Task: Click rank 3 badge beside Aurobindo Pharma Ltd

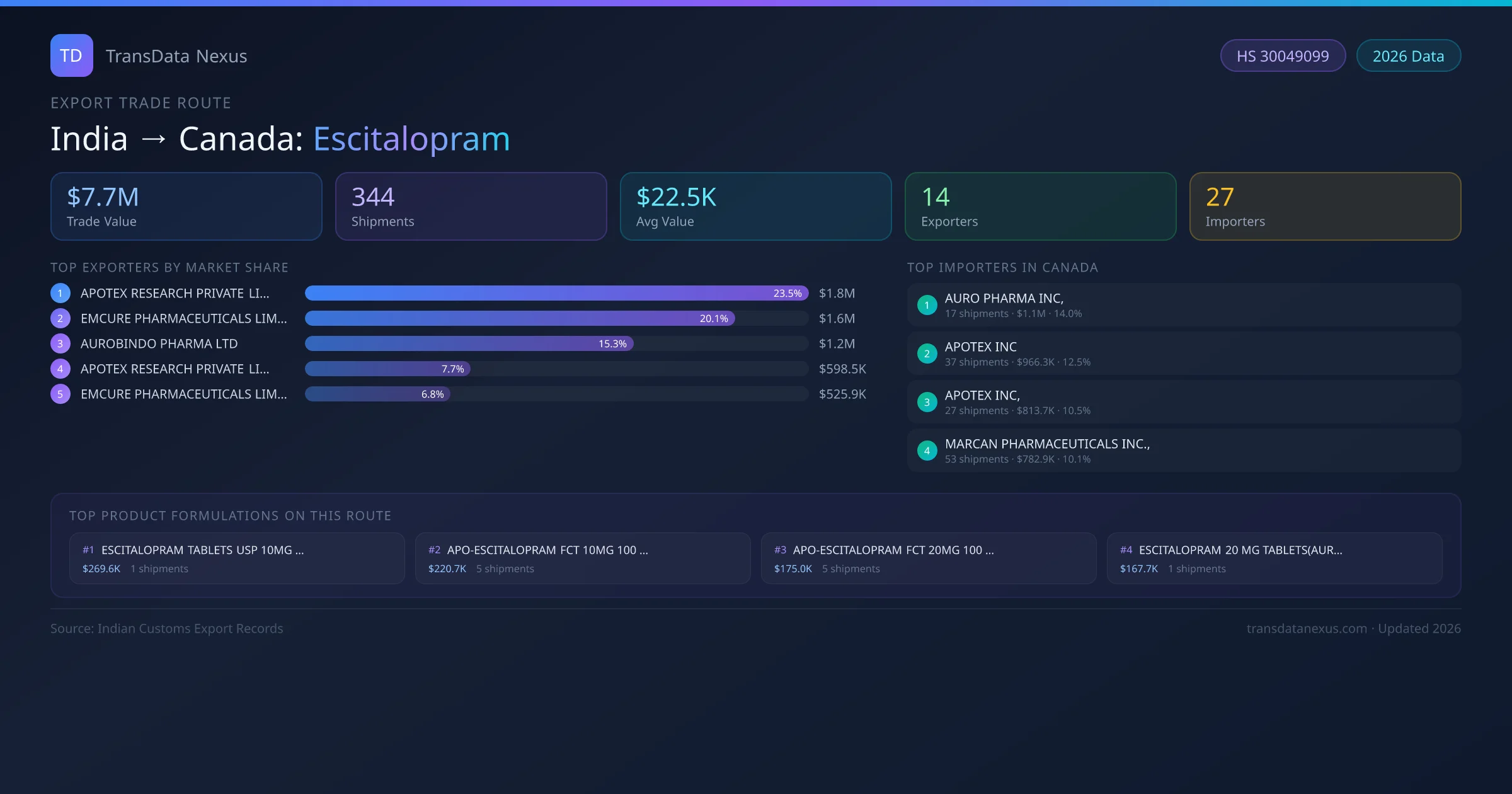Action: pyautogui.click(x=60, y=343)
